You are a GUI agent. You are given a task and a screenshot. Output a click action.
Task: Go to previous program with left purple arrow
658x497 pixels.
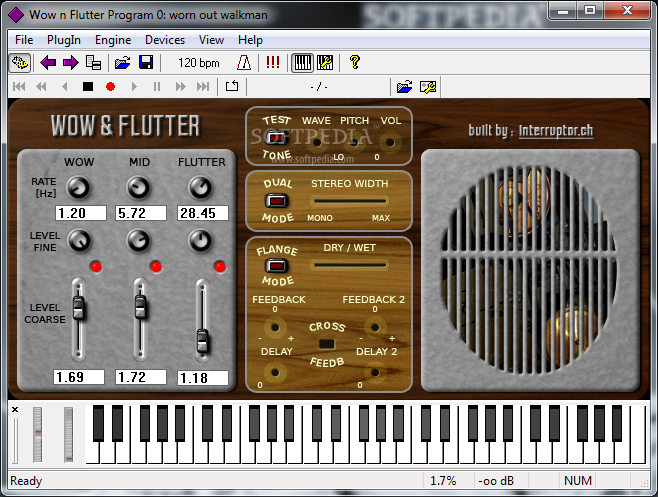[x=48, y=63]
